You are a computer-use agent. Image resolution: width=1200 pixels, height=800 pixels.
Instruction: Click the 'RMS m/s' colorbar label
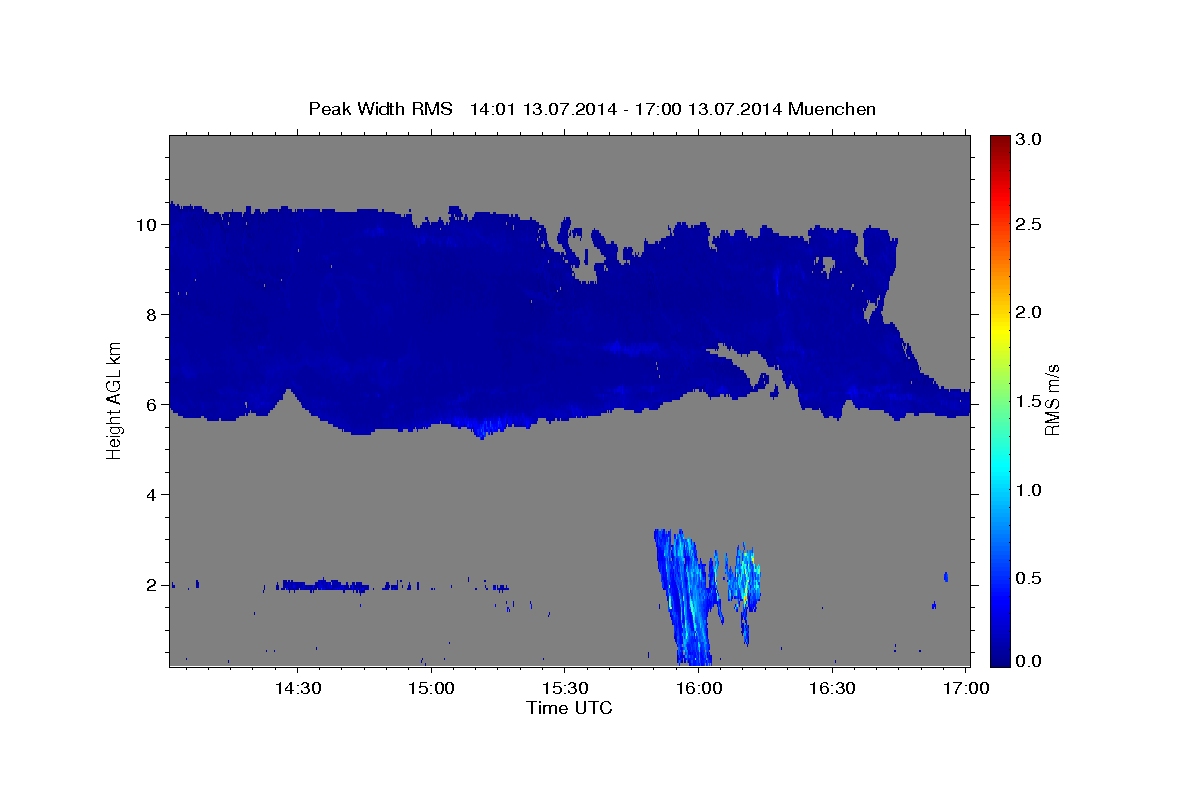click(1052, 401)
